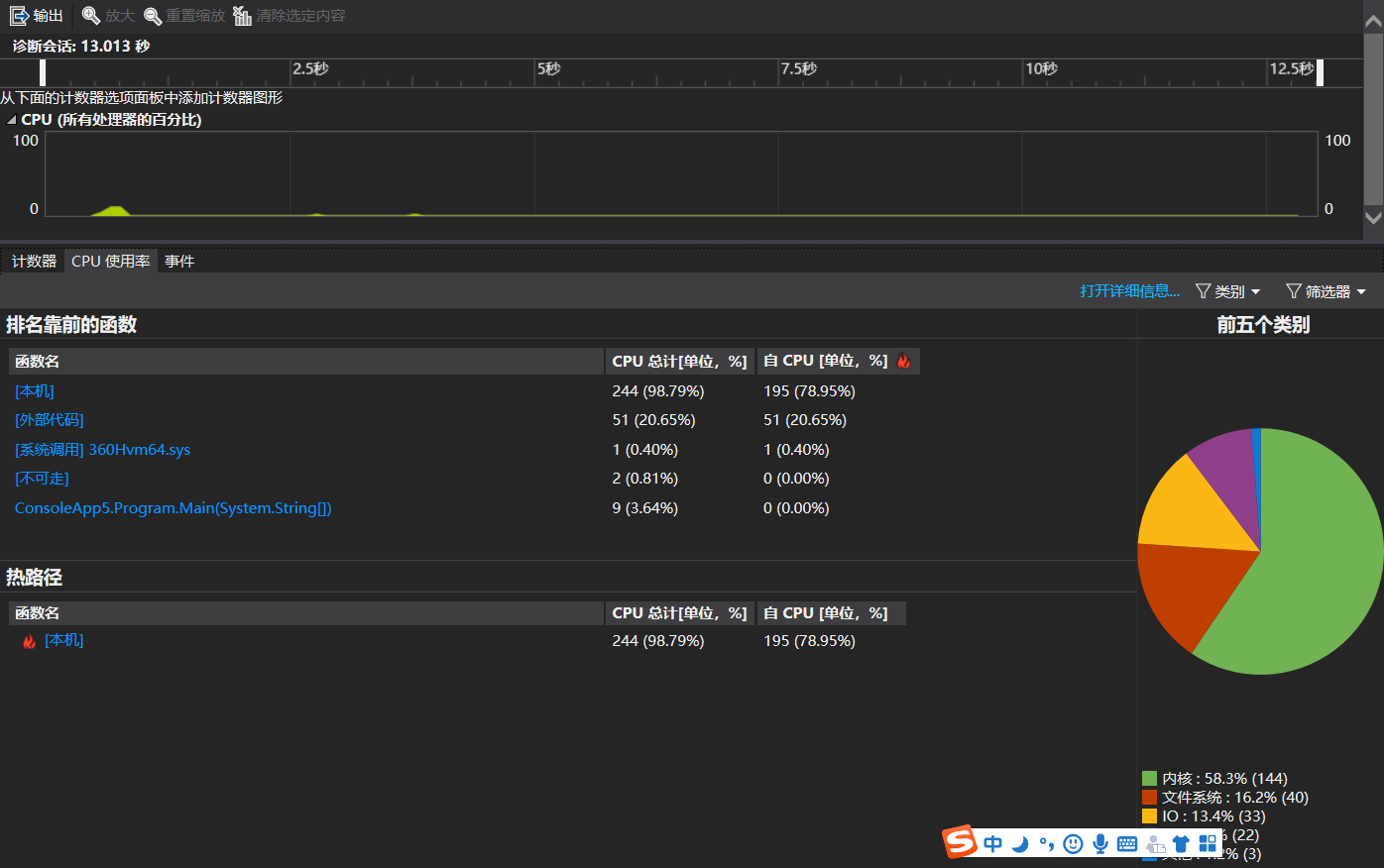The image size is (1384, 868).
Task: Click the hot path CPU 总计 column header
Action: [x=680, y=613]
